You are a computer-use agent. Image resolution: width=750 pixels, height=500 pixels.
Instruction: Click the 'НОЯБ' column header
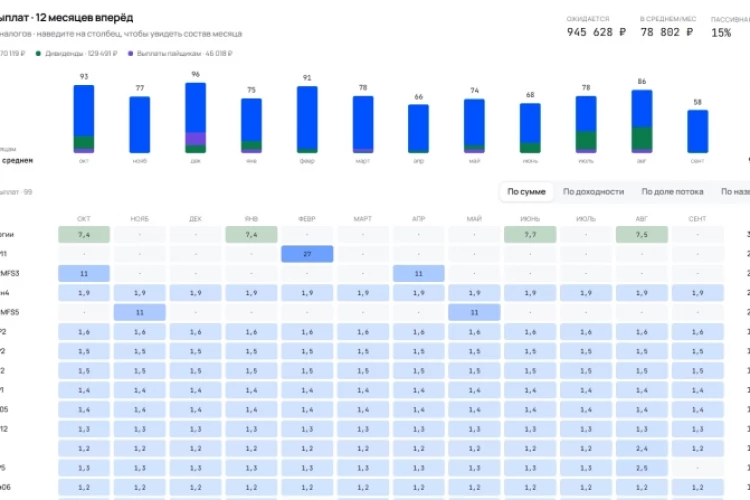140,219
